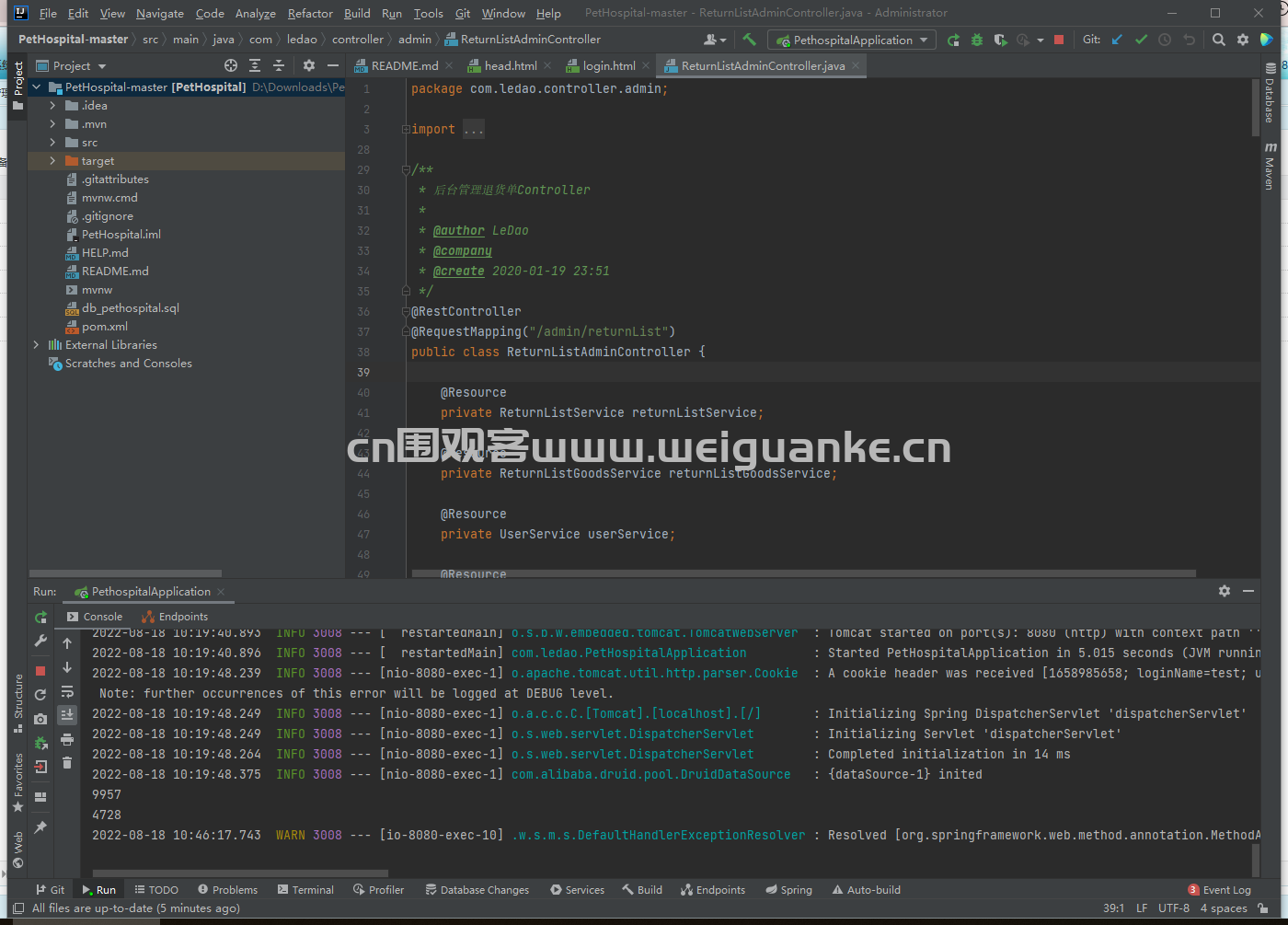This screenshot has width=1288, height=925.
Task: Open PethospitalApplication run configuration dropdown
Action: pyautogui.click(x=852, y=40)
